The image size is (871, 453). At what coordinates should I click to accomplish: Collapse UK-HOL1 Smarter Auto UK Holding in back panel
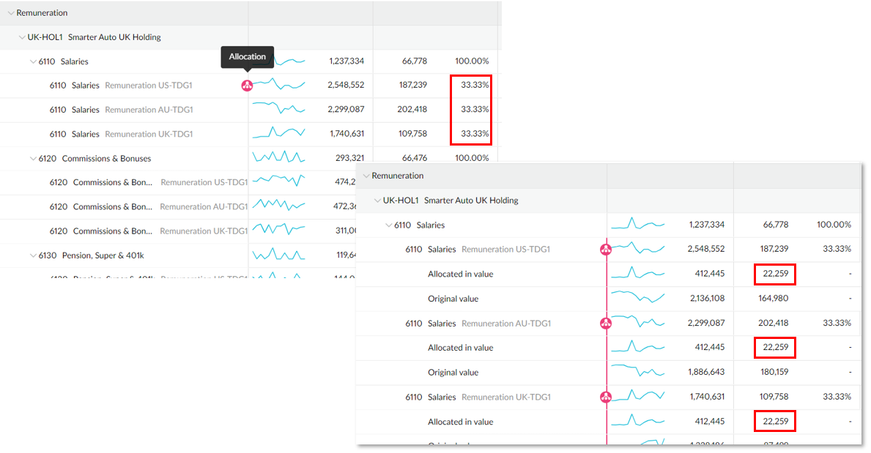[21, 37]
